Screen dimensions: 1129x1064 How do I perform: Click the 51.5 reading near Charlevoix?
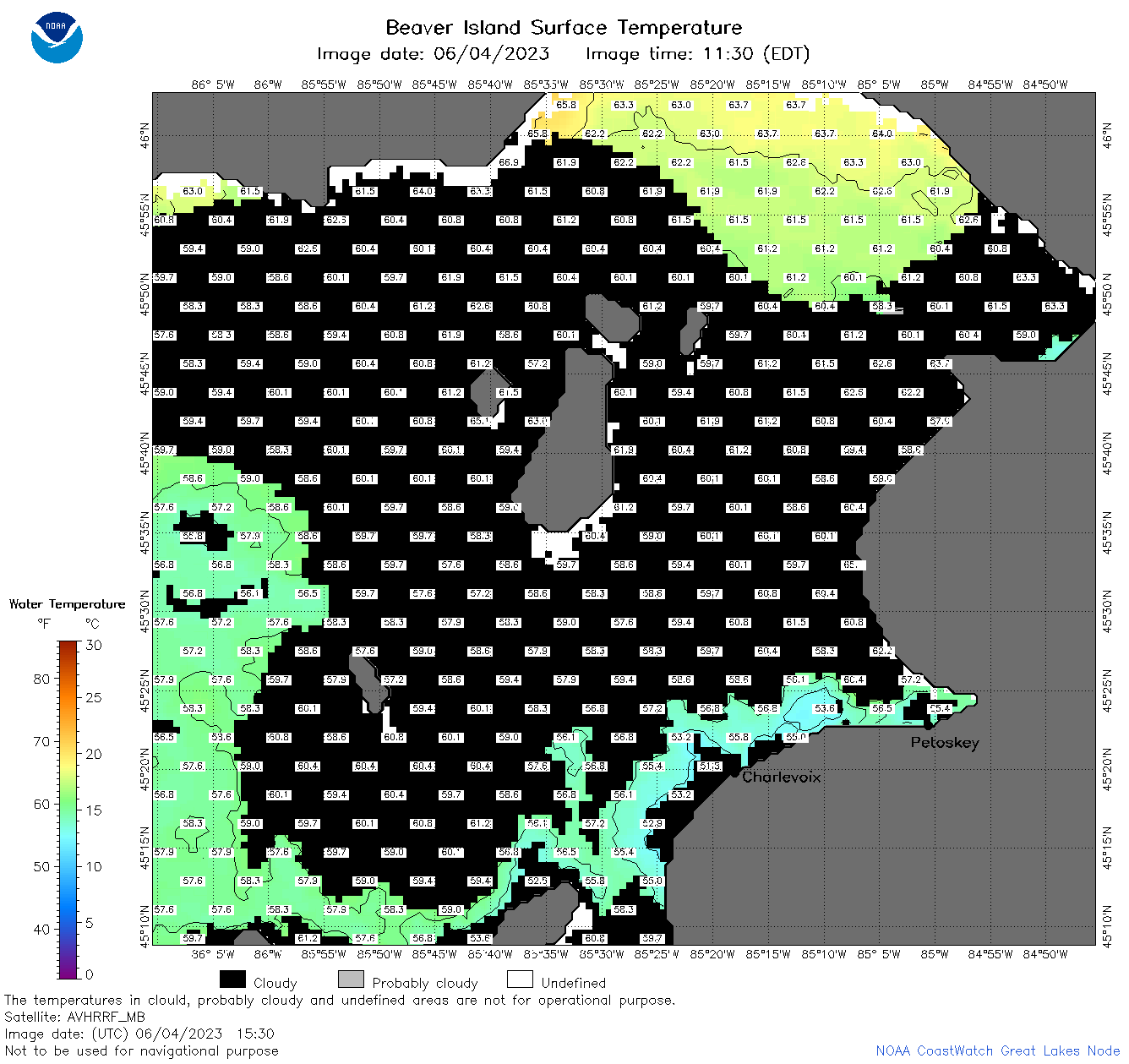[710, 766]
